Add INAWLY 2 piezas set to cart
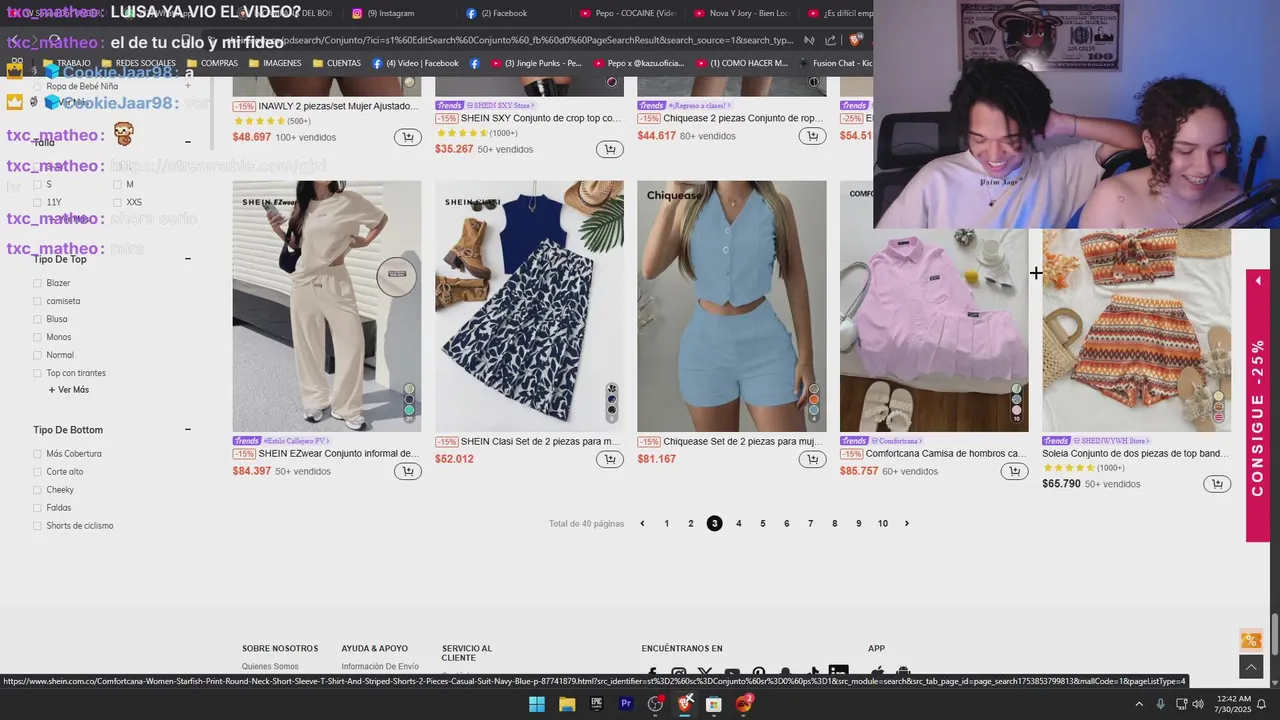The height and width of the screenshot is (720, 1280). click(407, 137)
